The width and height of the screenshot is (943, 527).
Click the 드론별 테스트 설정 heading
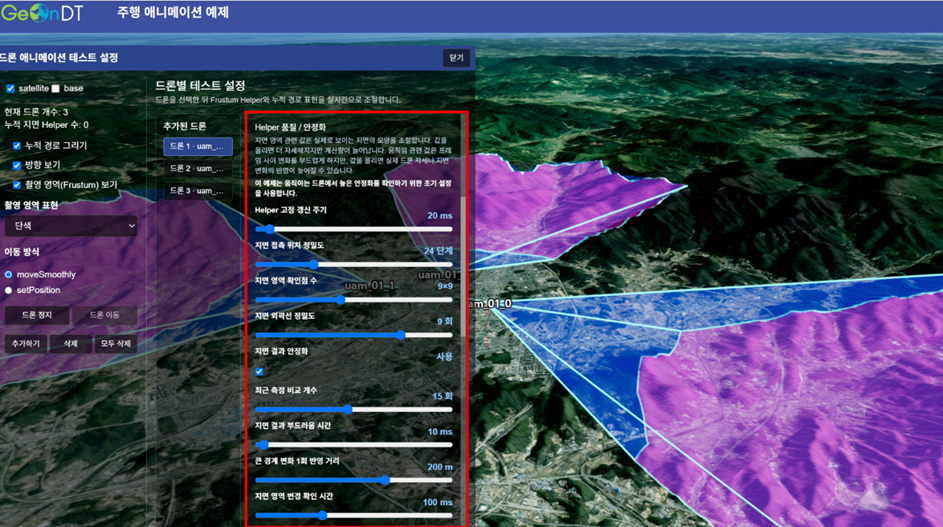click(200, 85)
